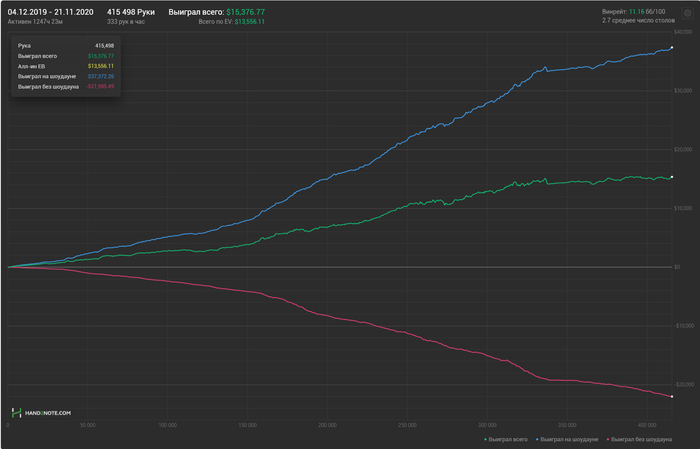Image resolution: width=700 pixels, height=449 pixels.
Task: Click x-axis label 100 000
Action: pyautogui.click(x=168, y=425)
